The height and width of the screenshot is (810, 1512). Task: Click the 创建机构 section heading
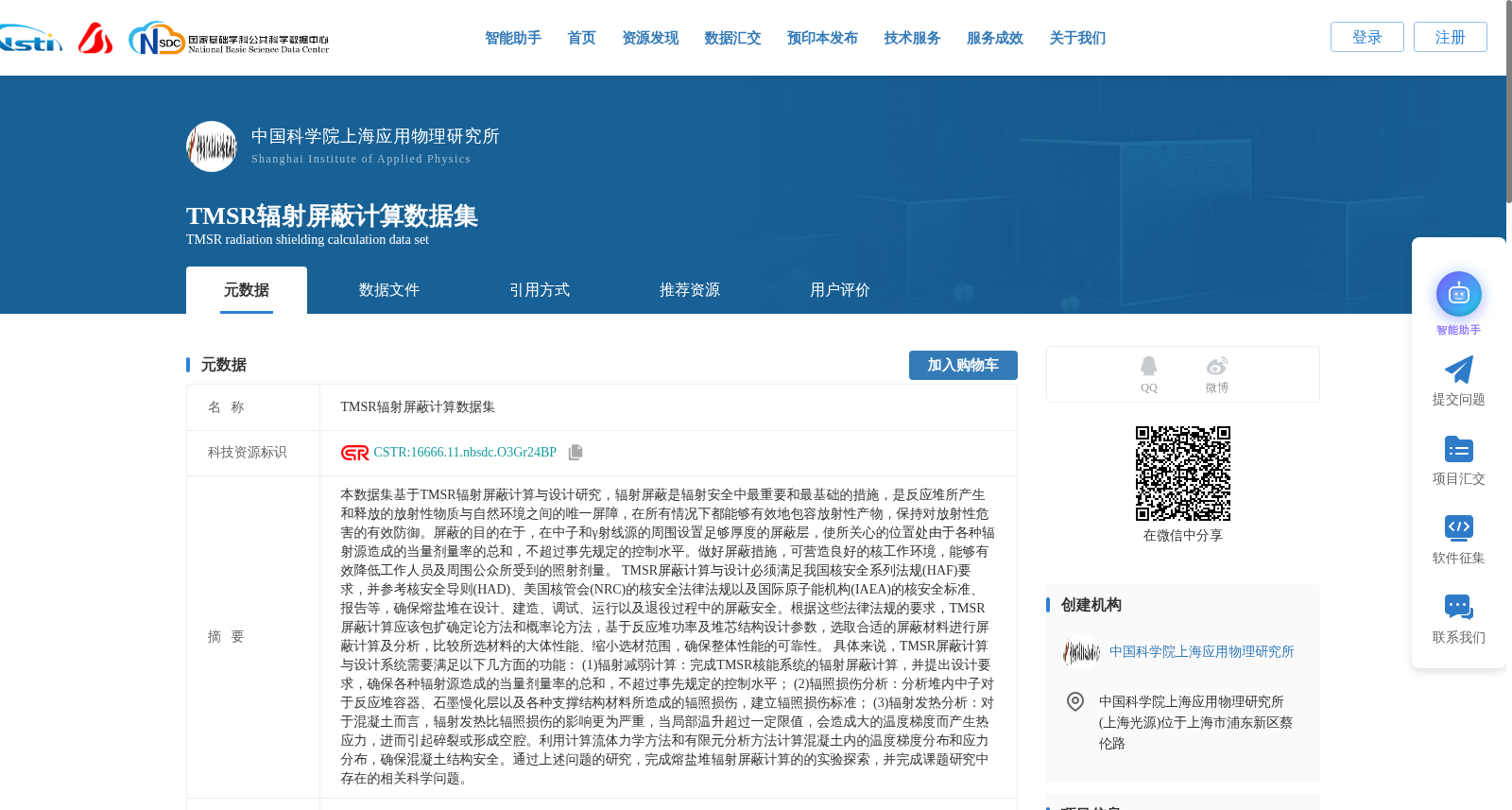coord(1091,605)
